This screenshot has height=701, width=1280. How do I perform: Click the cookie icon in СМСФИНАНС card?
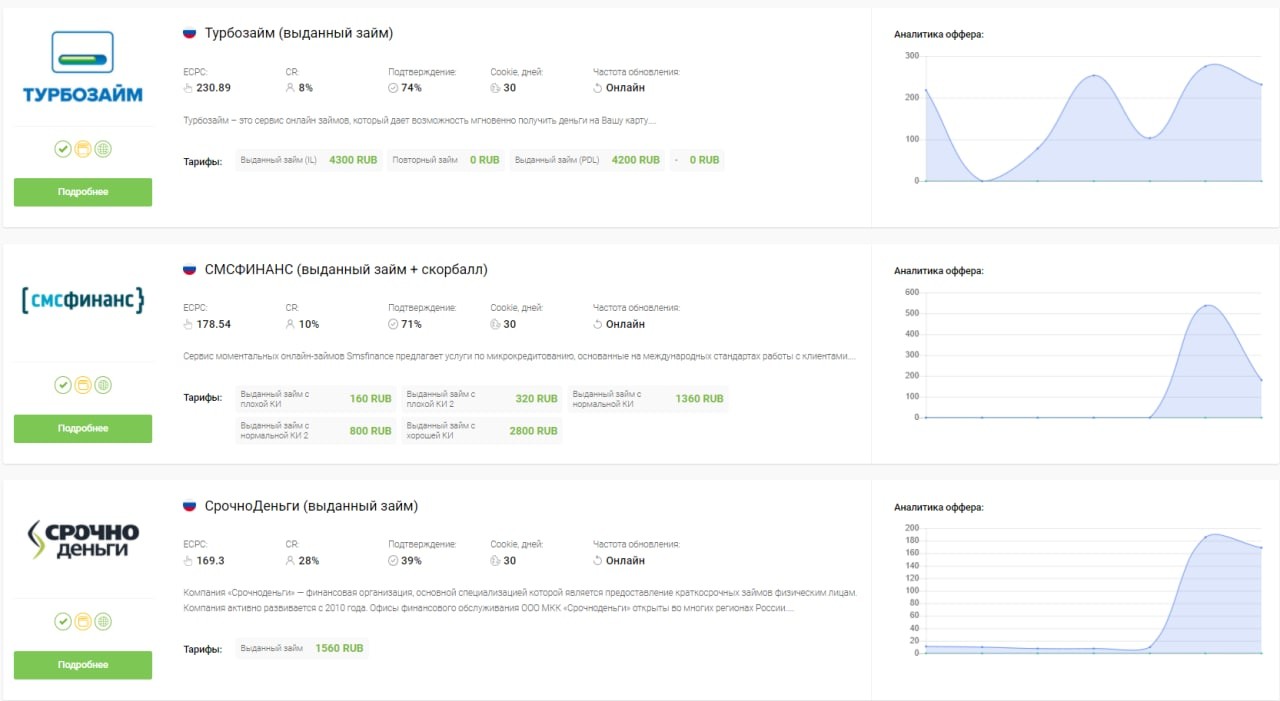495,324
